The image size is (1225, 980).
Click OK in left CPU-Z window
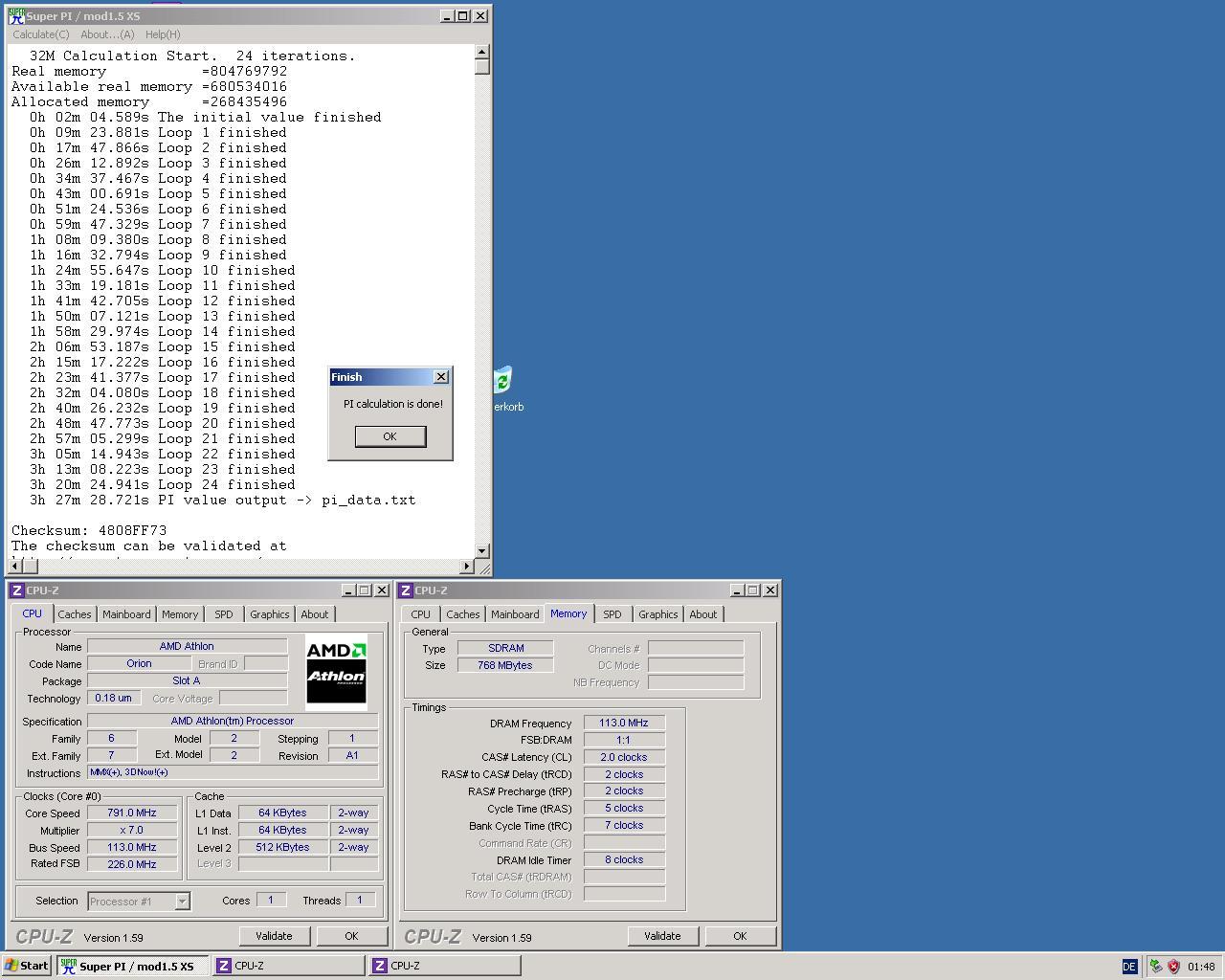pyautogui.click(x=351, y=936)
